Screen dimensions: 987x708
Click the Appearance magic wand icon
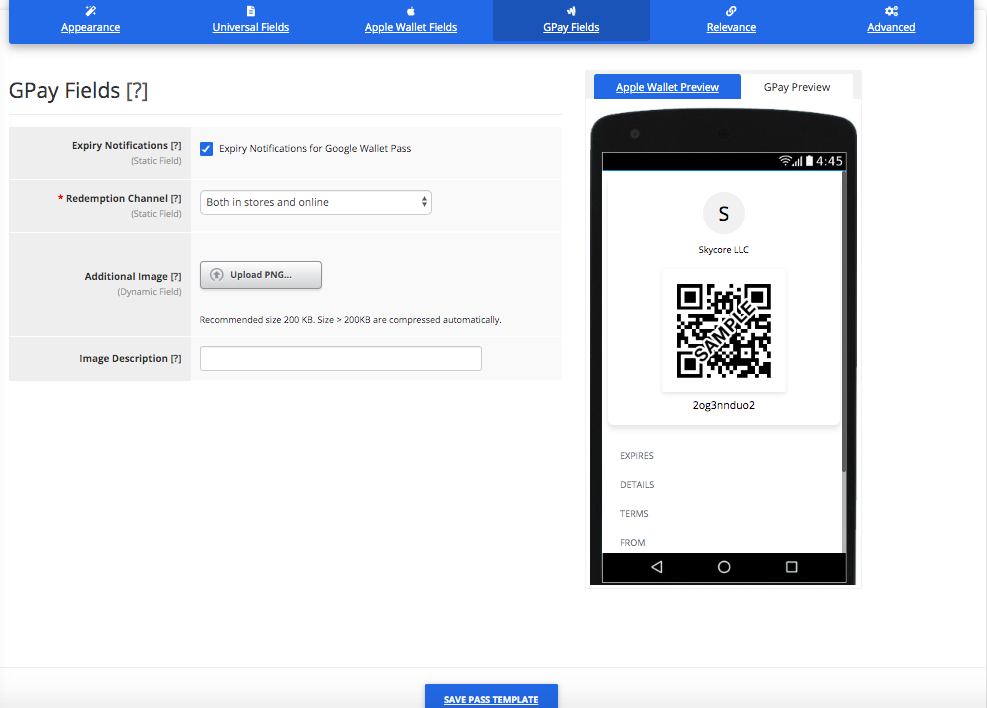[x=91, y=11]
